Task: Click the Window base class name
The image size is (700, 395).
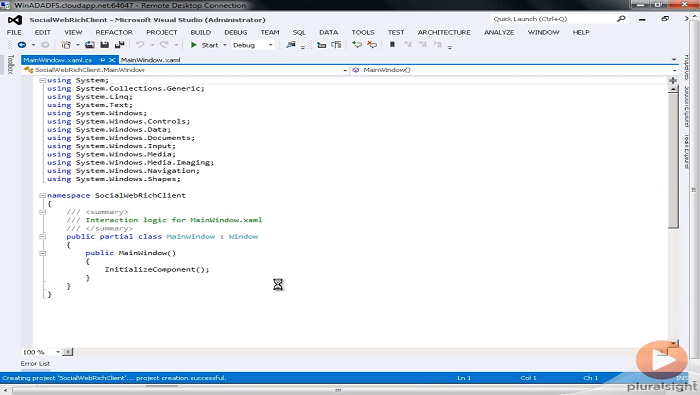Action: (243, 237)
